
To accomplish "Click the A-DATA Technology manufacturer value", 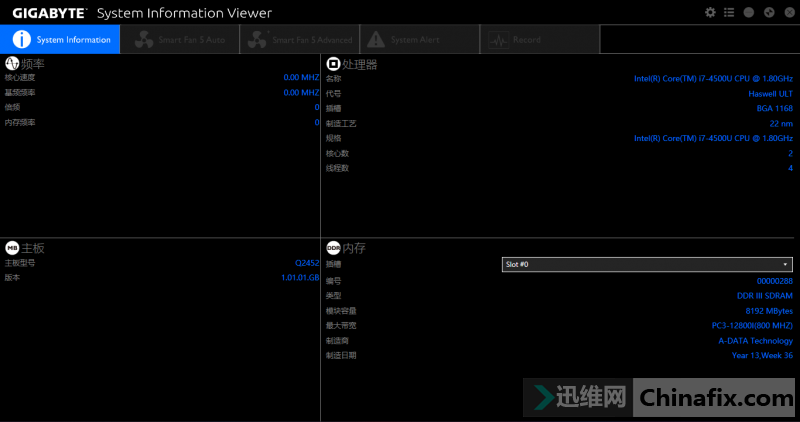I will 756,341.
